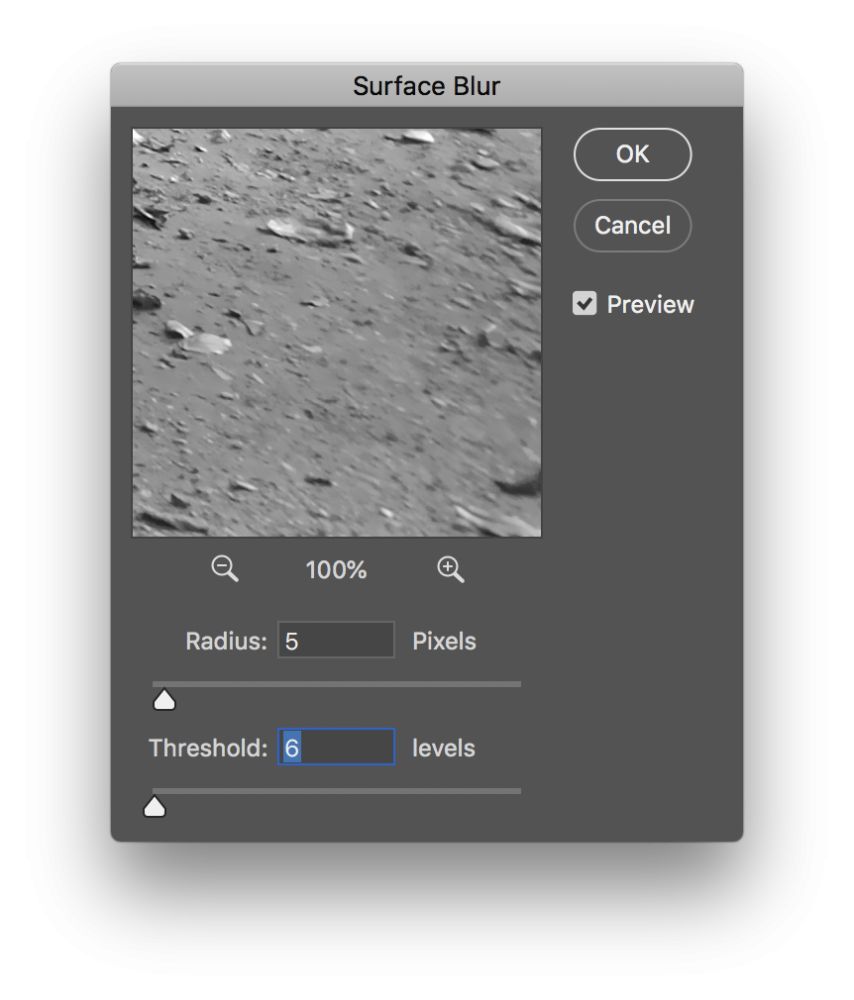Click the Radius label
This screenshot has width=854, height=1000.
226,641
